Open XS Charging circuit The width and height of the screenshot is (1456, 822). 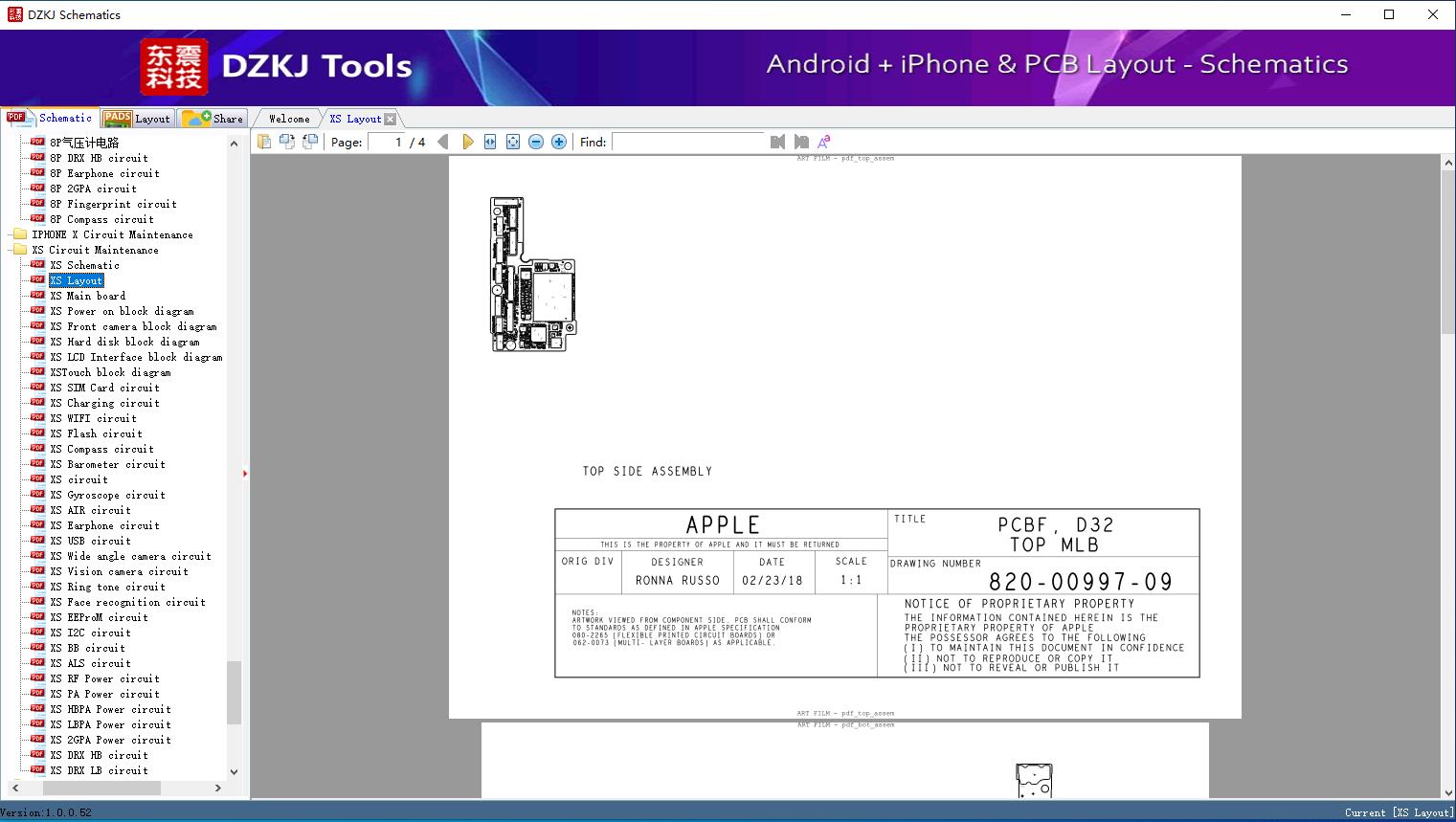click(104, 403)
